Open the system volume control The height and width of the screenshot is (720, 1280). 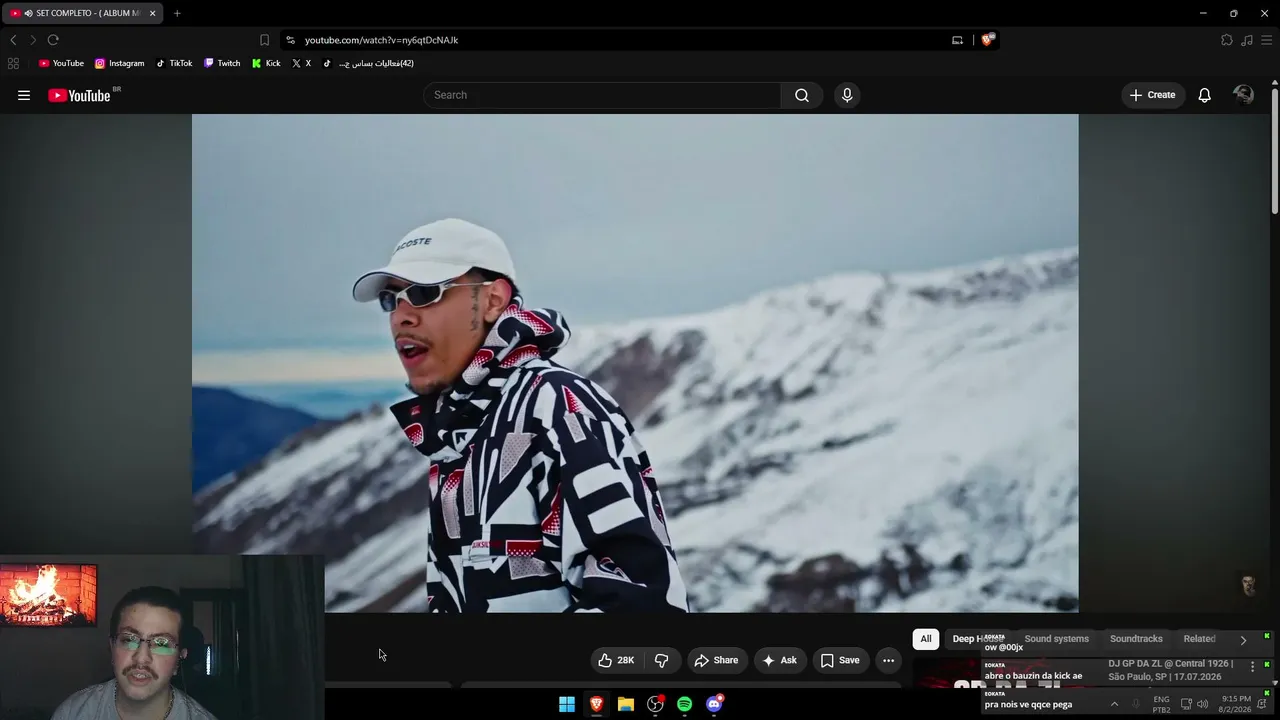(x=1202, y=704)
